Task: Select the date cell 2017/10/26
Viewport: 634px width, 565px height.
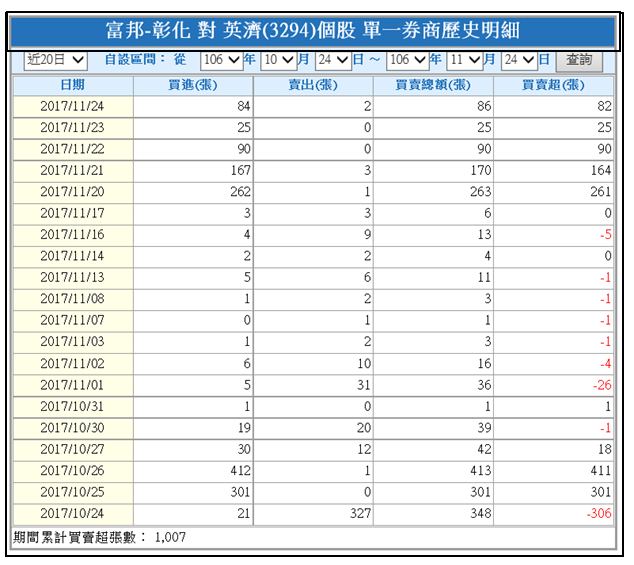Action: (73, 471)
